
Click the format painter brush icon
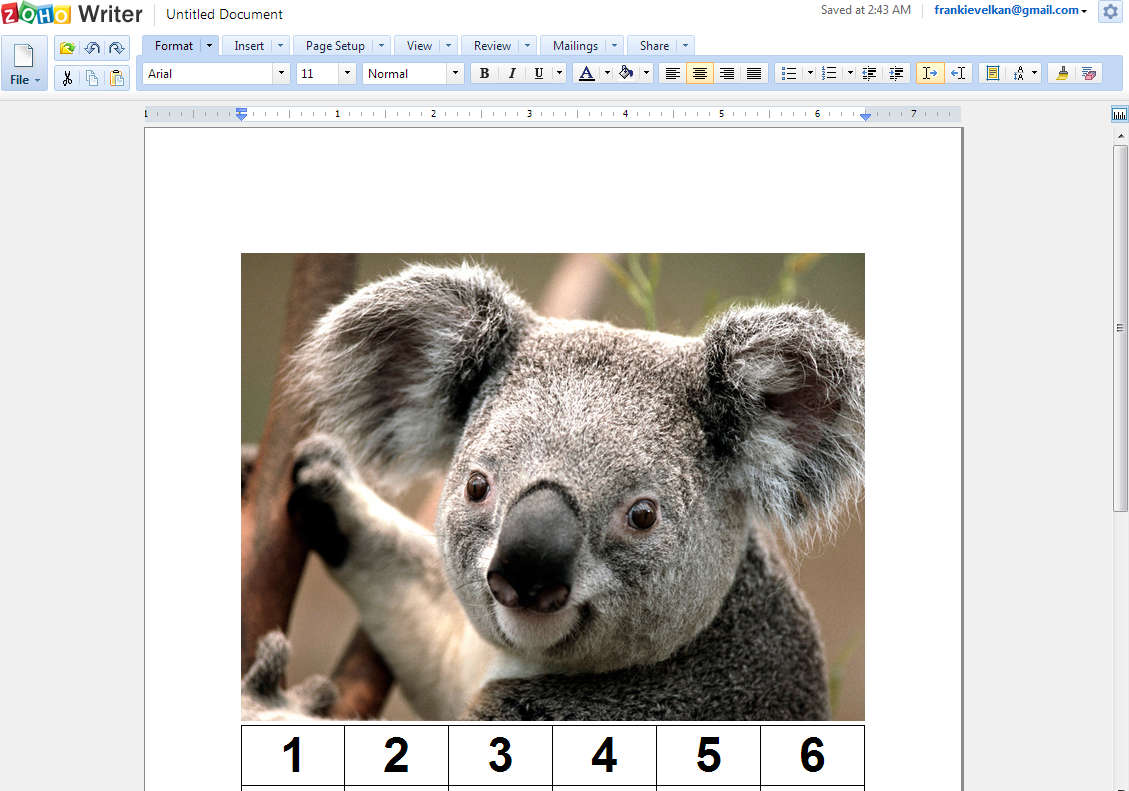[1062, 73]
